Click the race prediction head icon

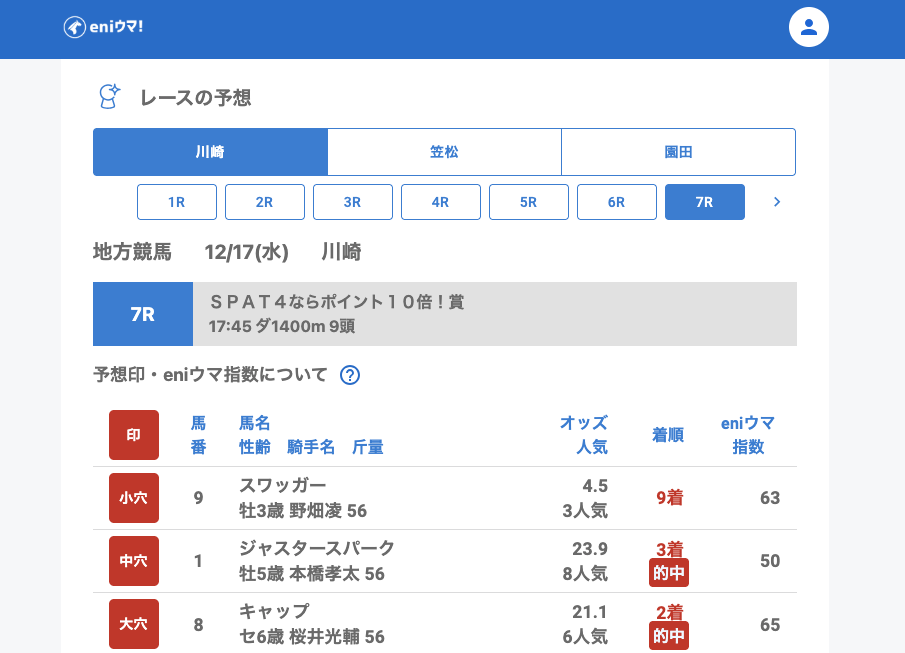[x=109, y=97]
